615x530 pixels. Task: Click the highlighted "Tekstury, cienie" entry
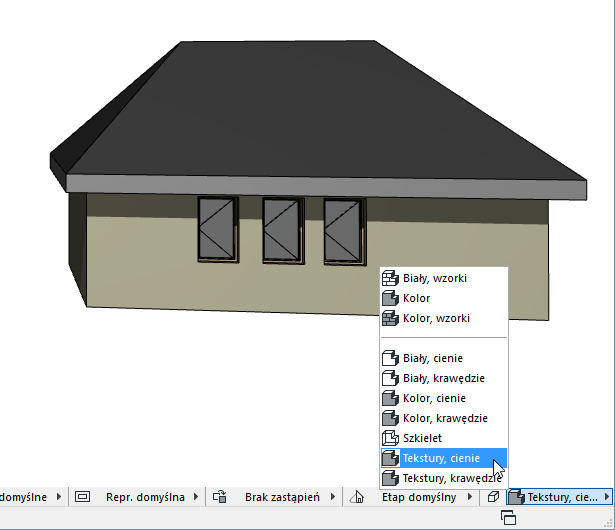(444, 458)
